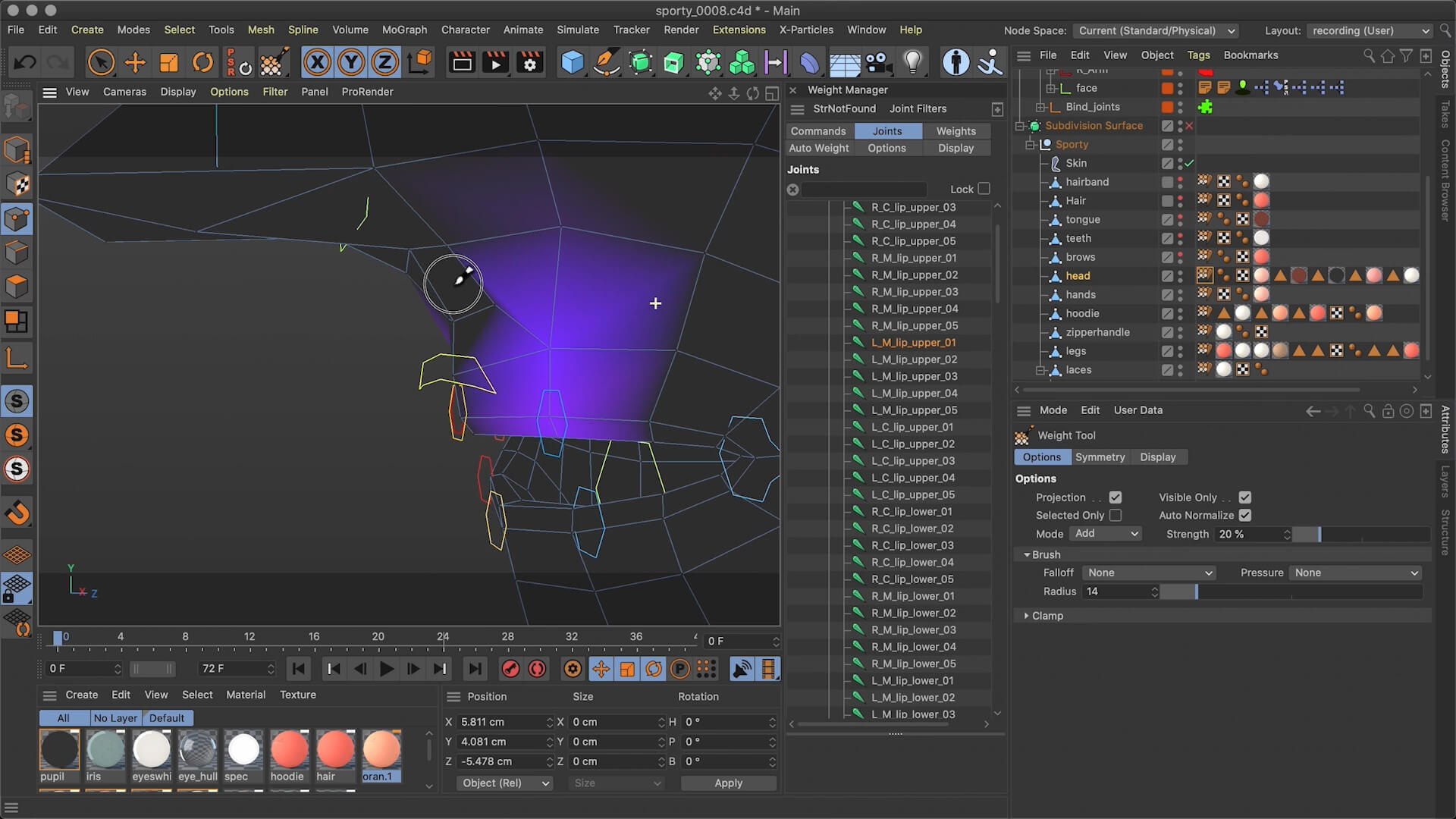Viewport: 1456px width, 819px height.
Task: Select L_M_lip_upper_01 joint in list
Action: click(913, 342)
